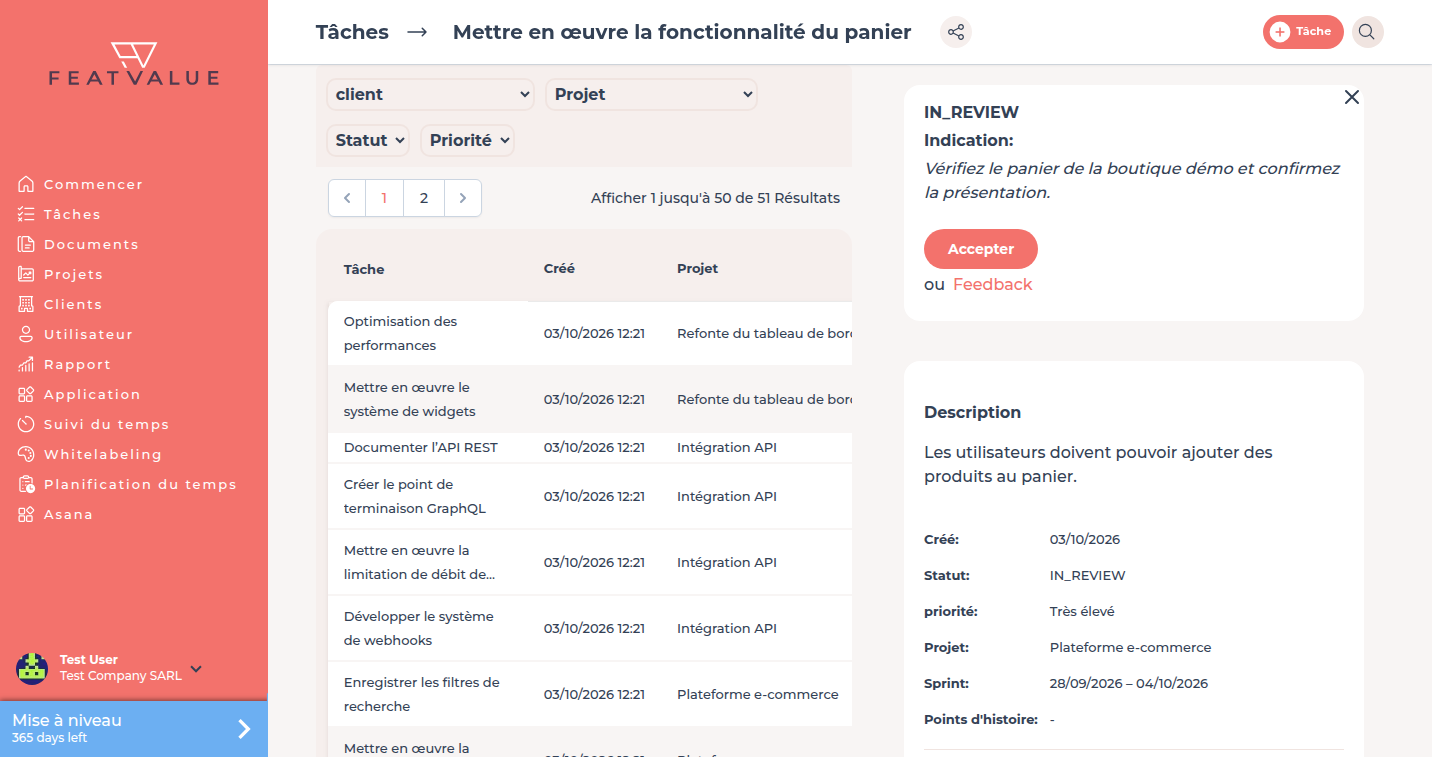The image size is (1432, 757).
Task: Click the Commencer home icon
Action: click(x=26, y=184)
